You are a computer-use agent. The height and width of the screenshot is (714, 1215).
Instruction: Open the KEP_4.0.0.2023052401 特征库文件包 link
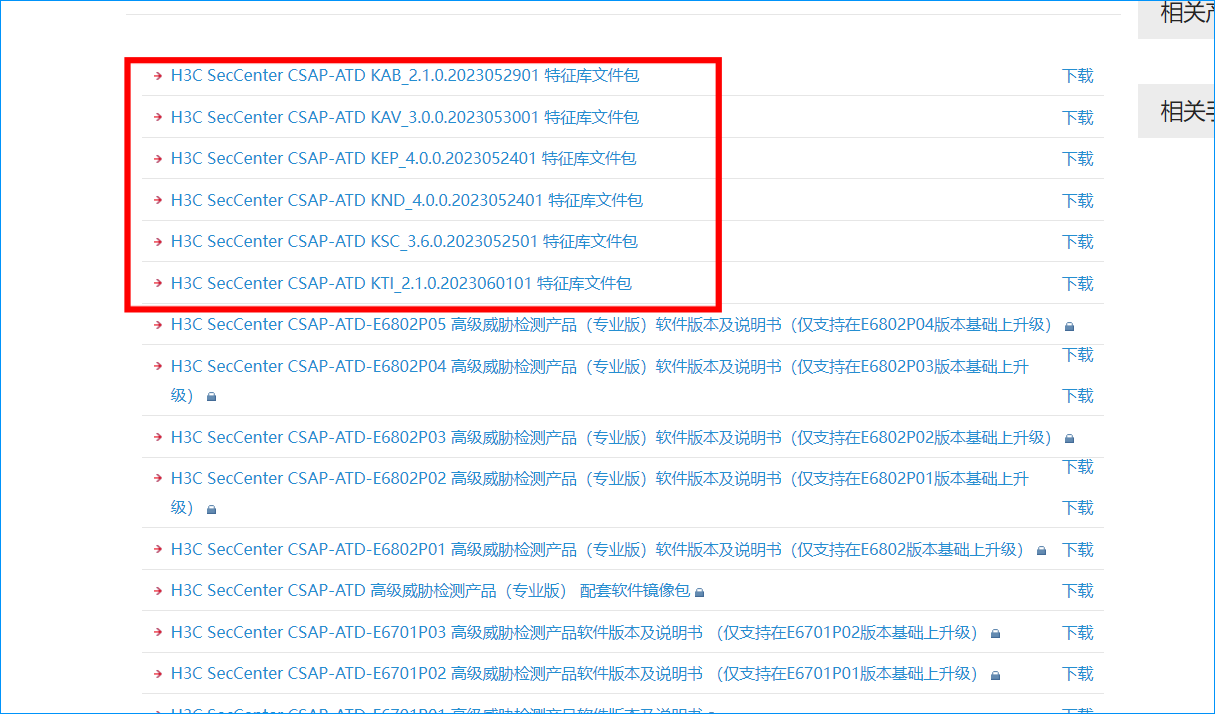pyautogui.click(x=404, y=158)
